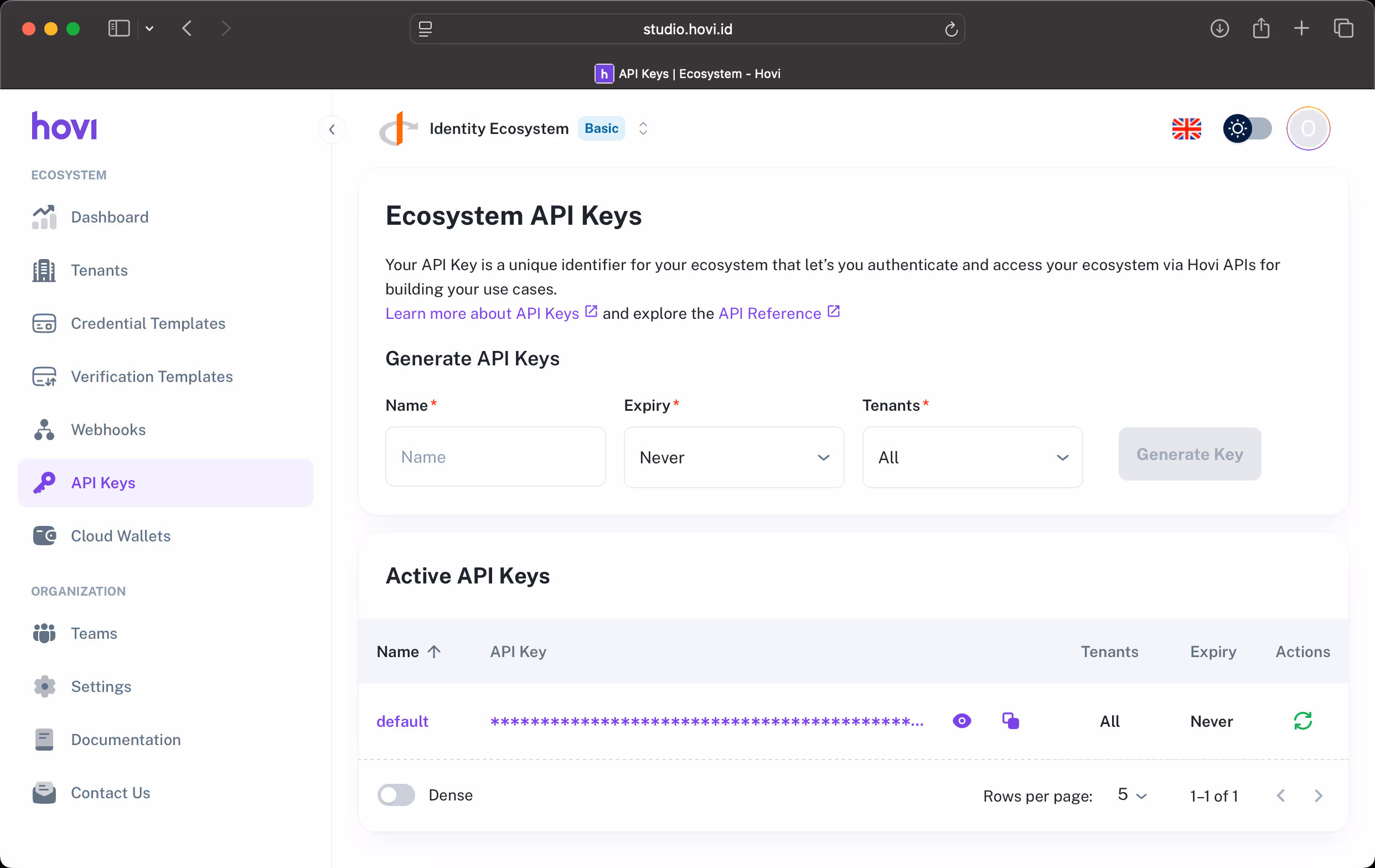Click the API Keys key icon
The height and width of the screenshot is (868, 1375).
coord(44,483)
